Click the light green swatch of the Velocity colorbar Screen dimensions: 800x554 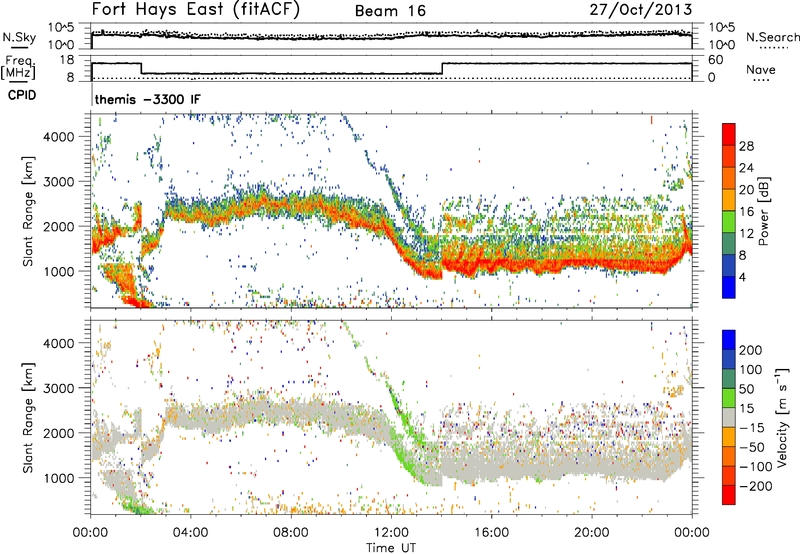[729, 398]
